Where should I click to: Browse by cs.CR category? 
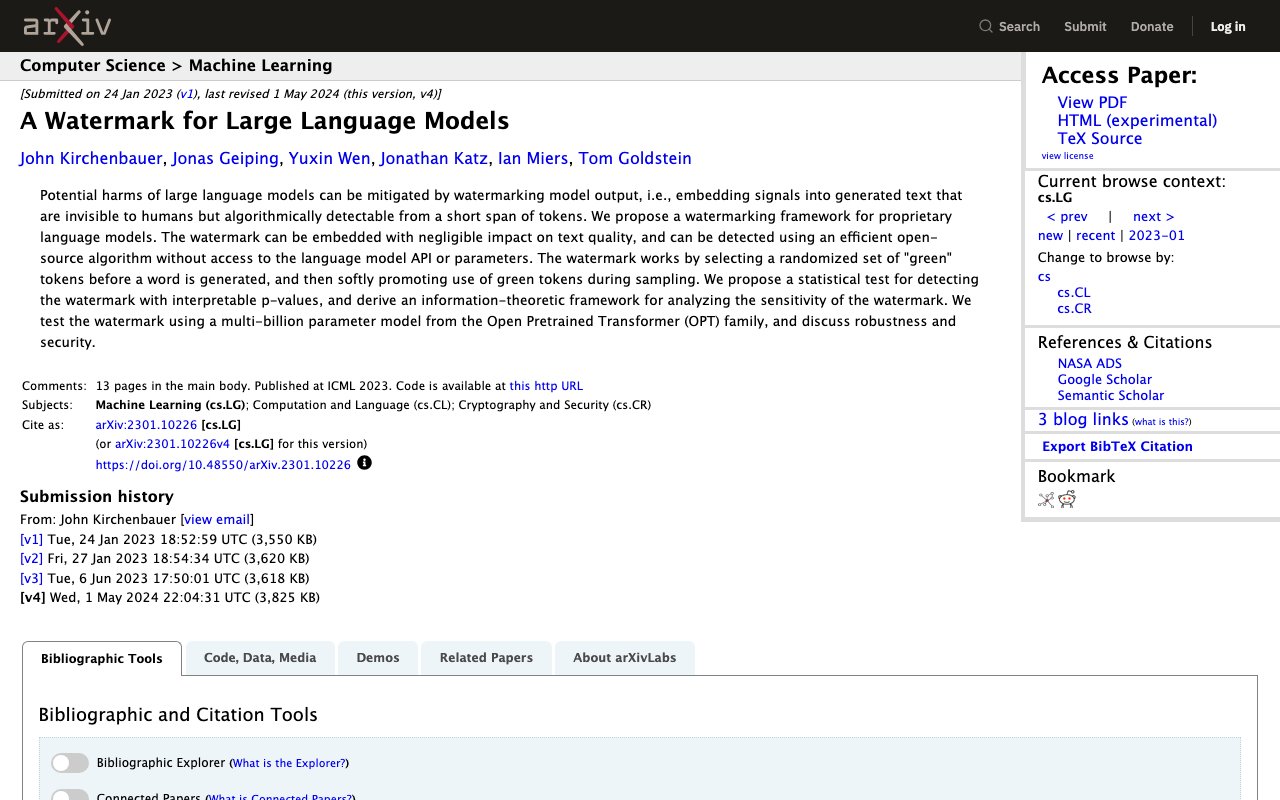(1074, 309)
